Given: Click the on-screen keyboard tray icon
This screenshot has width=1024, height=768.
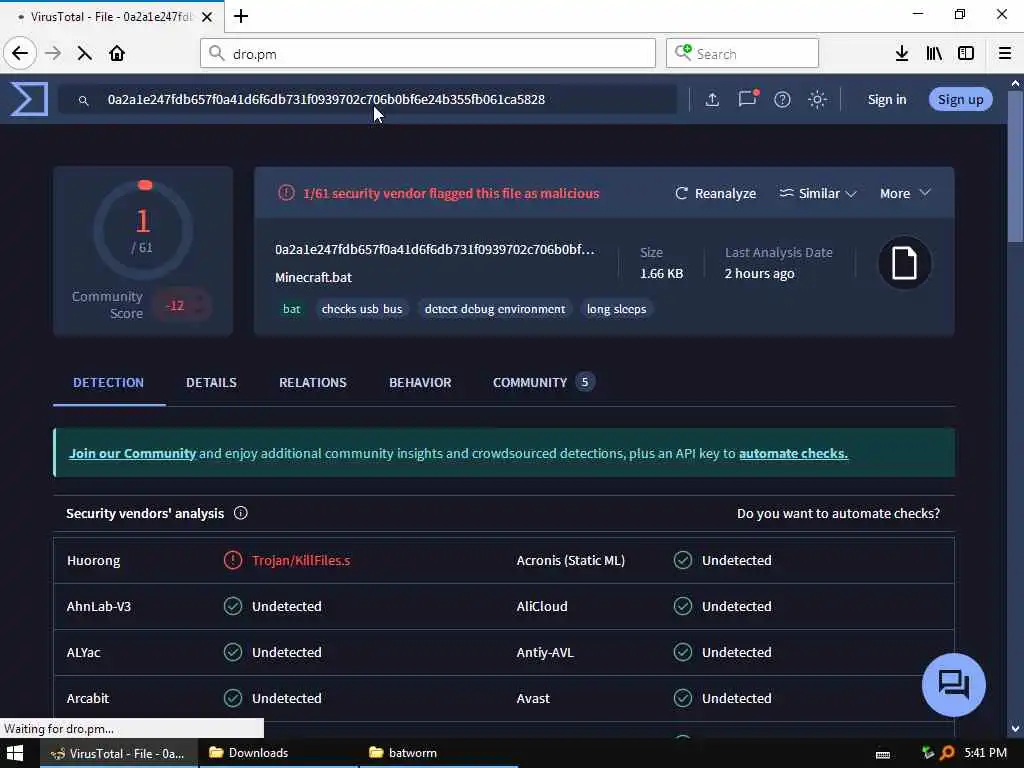Looking at the screenshot, I should pyautogui.click(x=883, y=754).
